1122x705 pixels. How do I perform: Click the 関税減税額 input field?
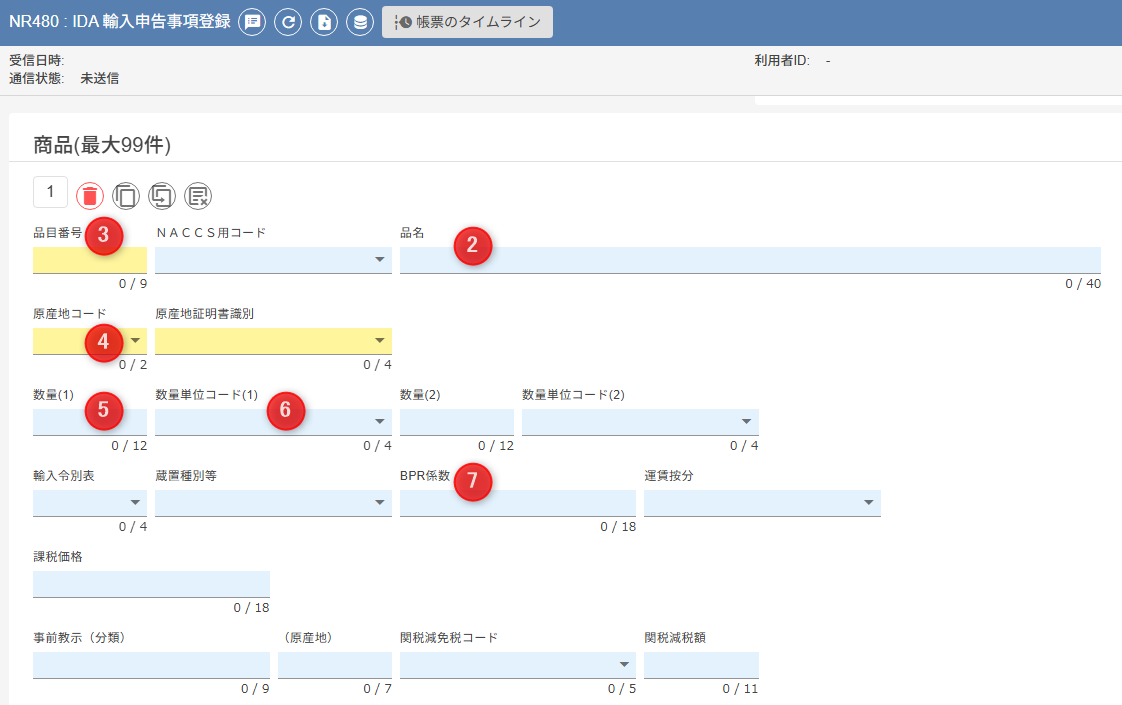(701, 665)
